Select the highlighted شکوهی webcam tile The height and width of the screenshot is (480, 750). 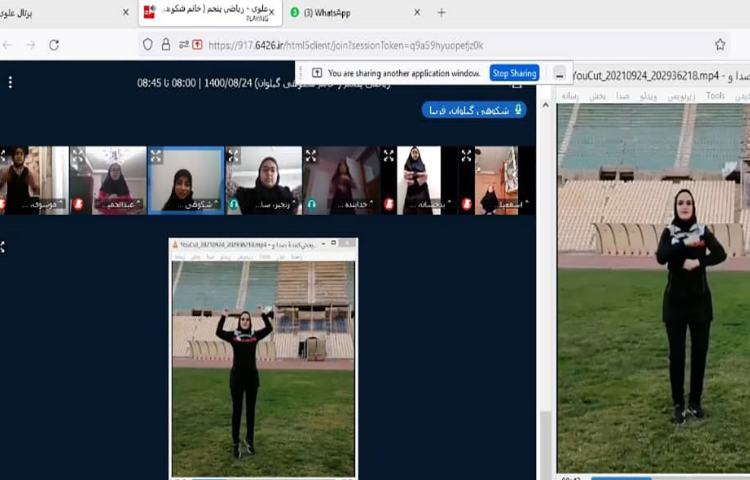coord(186,181)
